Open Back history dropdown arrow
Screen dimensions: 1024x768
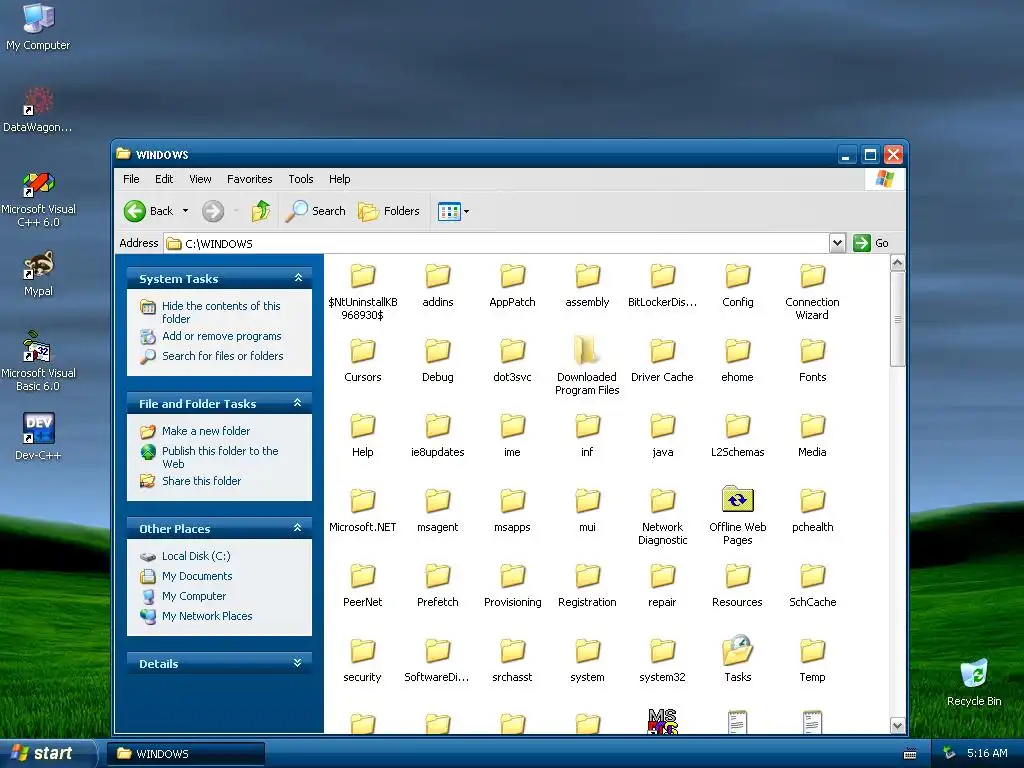(x=185, y=211)
